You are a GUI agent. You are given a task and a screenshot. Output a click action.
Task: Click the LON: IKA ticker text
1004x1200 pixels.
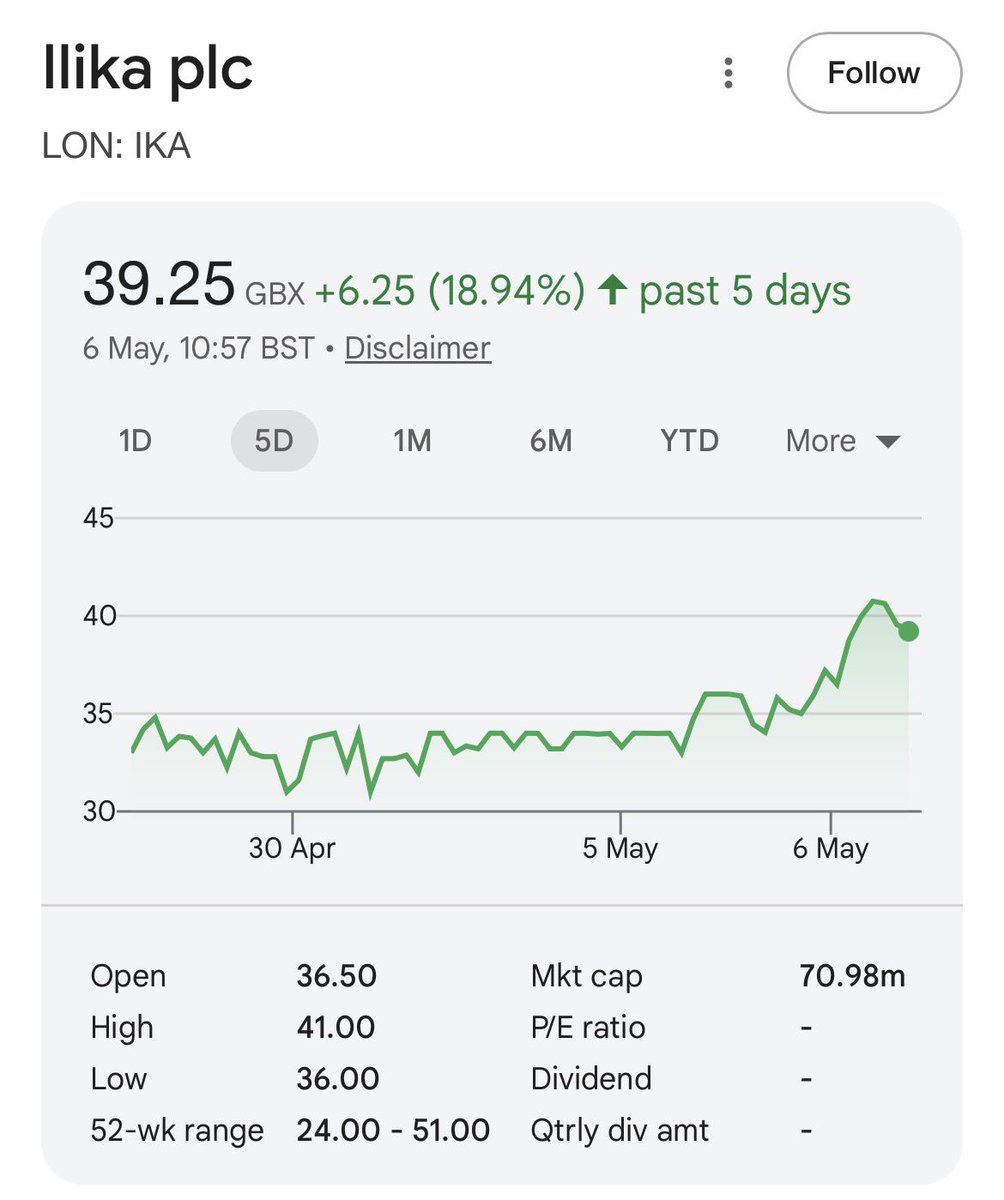click(x=116, y=146)
